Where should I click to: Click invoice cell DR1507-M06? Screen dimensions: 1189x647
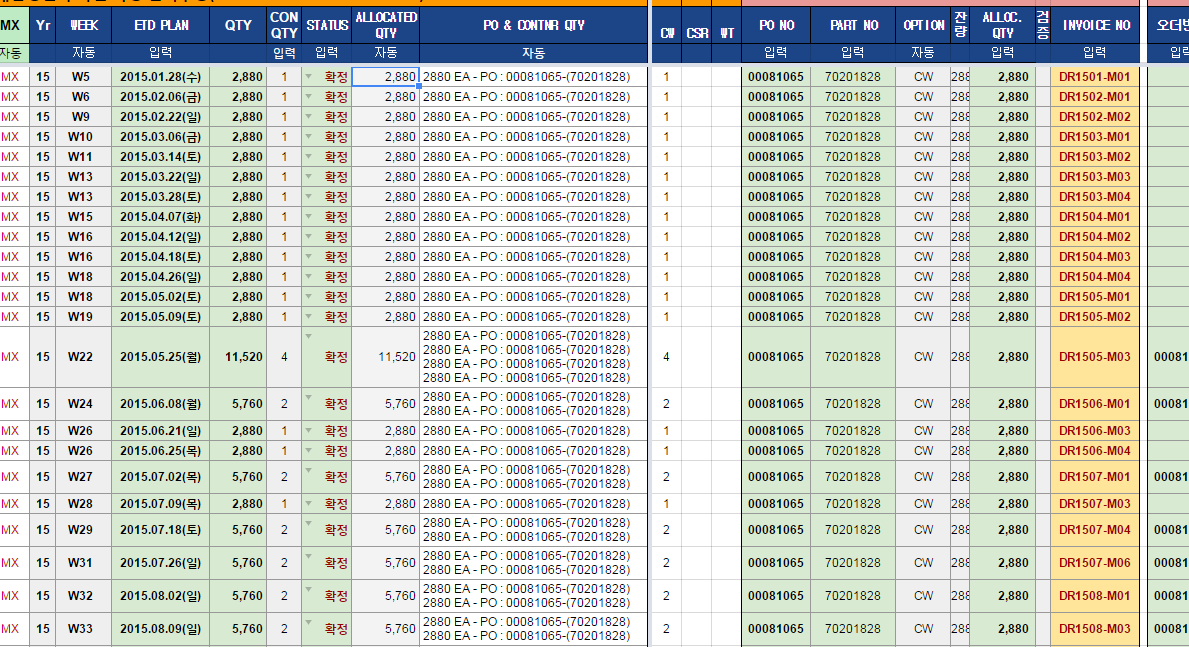(1094, 563)
